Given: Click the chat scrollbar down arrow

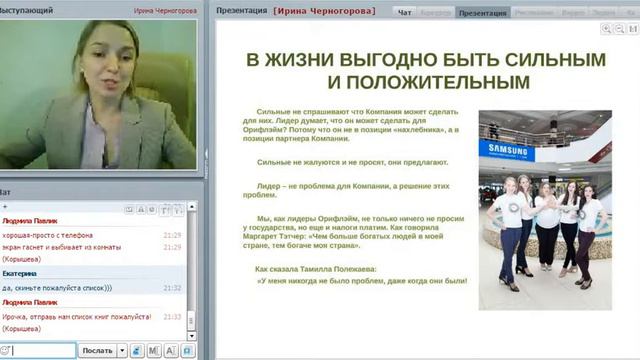Looking at the screenshot, I should click(191, 336).
